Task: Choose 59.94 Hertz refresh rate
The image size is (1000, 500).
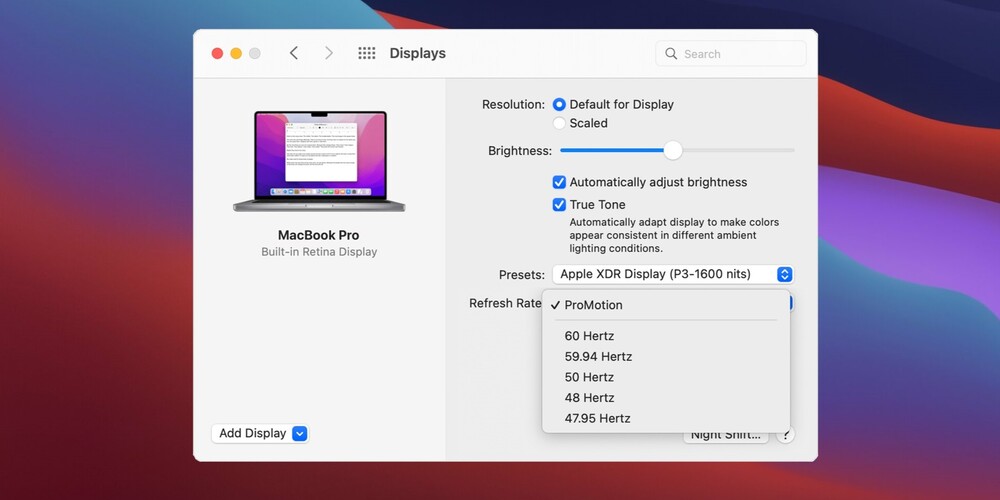Action: 666,357
